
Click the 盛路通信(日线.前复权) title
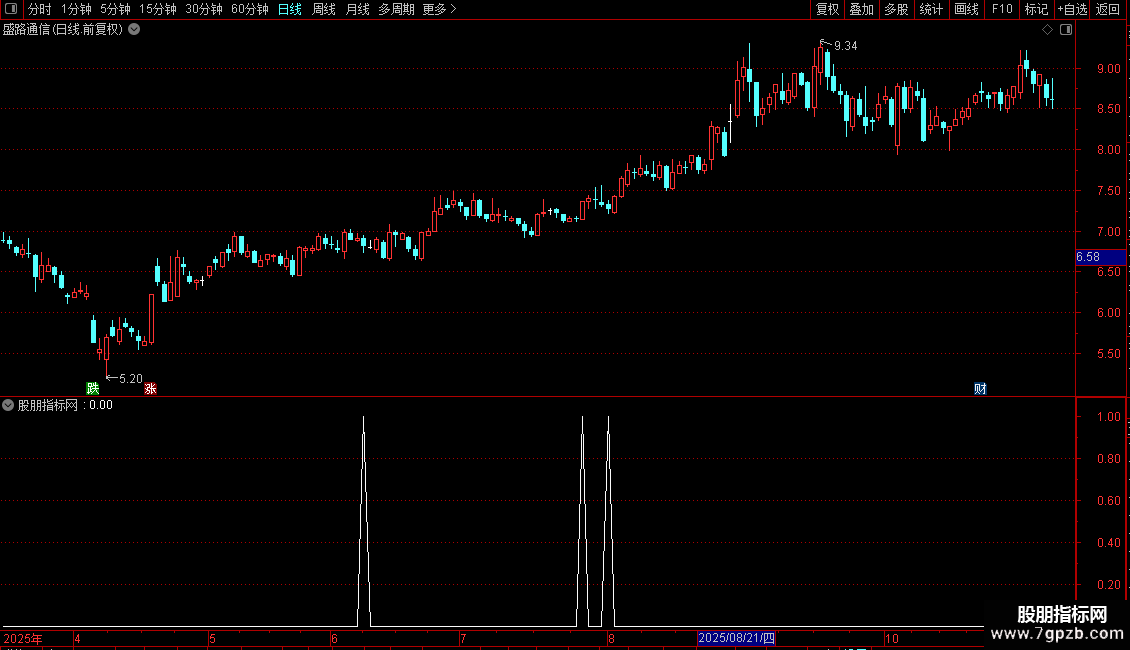pos(63,30)
